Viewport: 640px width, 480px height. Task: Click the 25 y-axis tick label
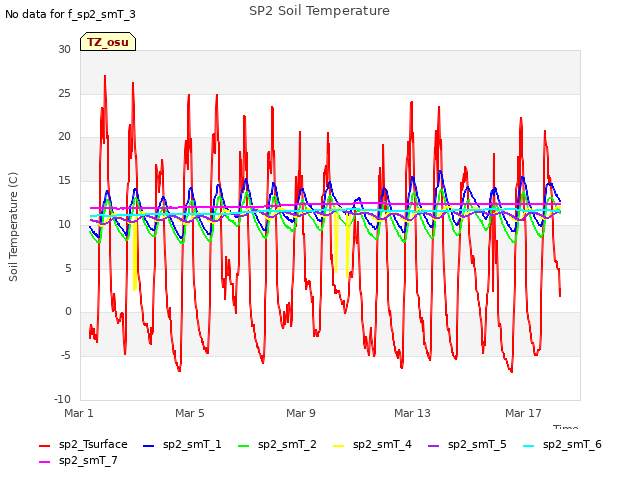click(64, 93)
